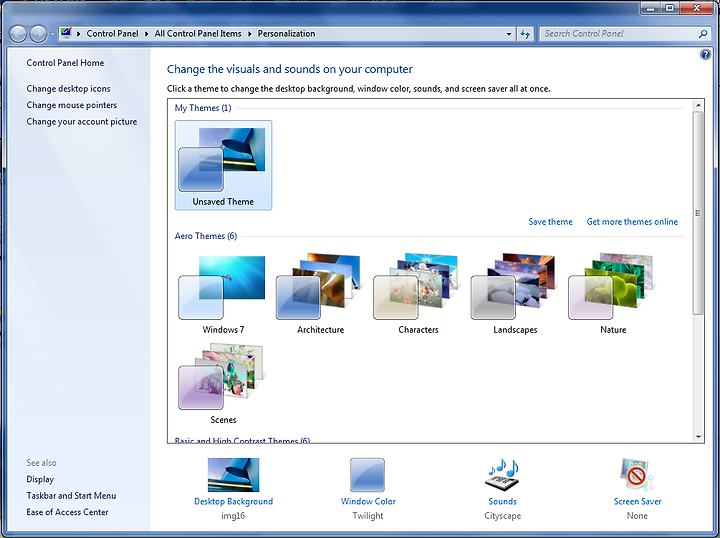Click the None screen saver value
The height and width of the screenshot is (538, 720).
coord(637,516)
